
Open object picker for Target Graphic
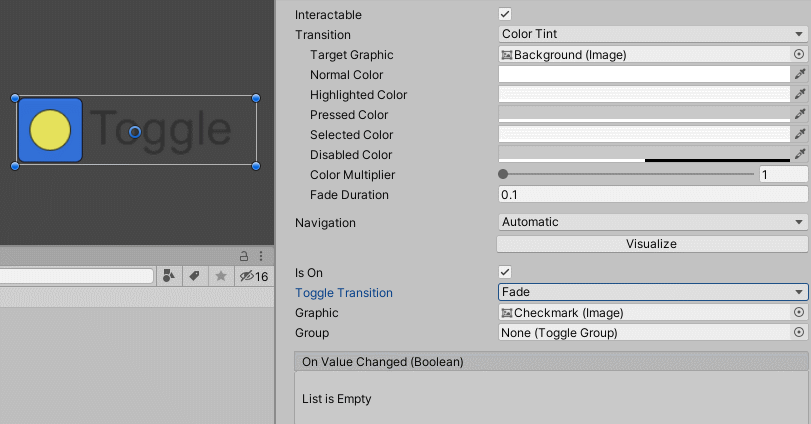pyautogui.click(x=798, y=55)
